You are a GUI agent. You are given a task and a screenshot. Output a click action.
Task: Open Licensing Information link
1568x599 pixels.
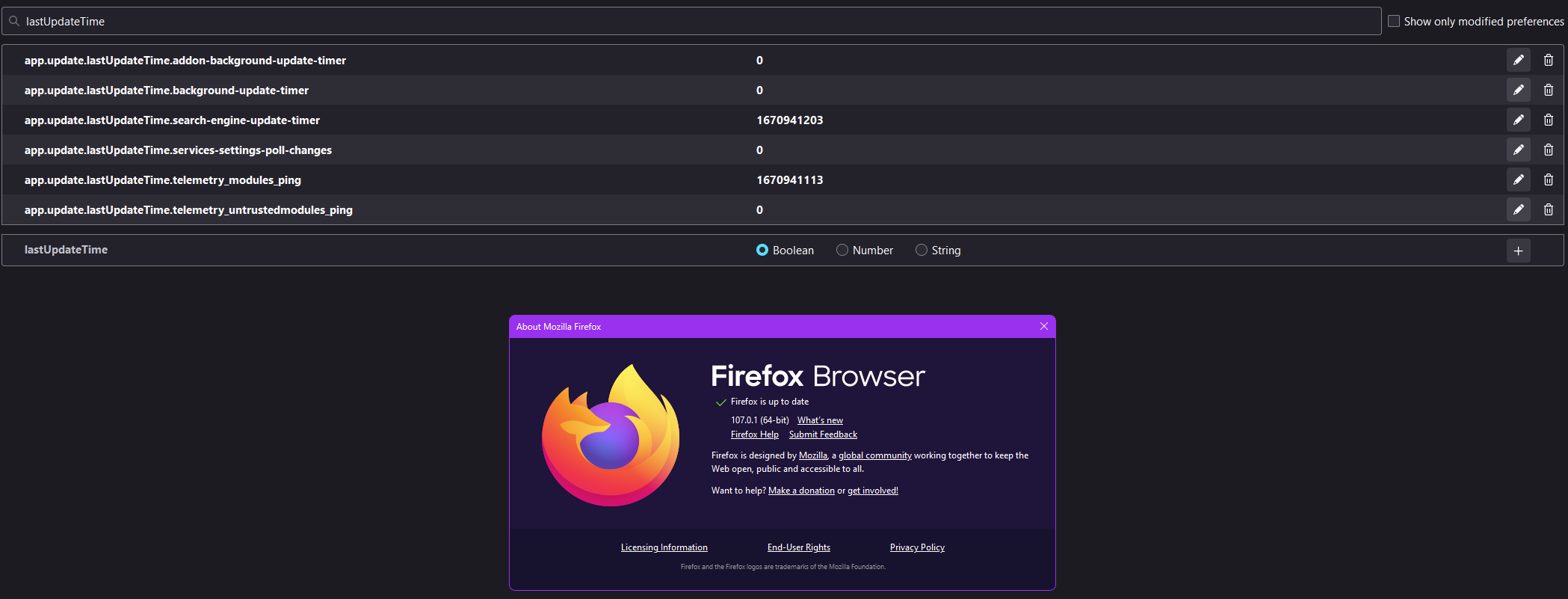coord(664,547)
